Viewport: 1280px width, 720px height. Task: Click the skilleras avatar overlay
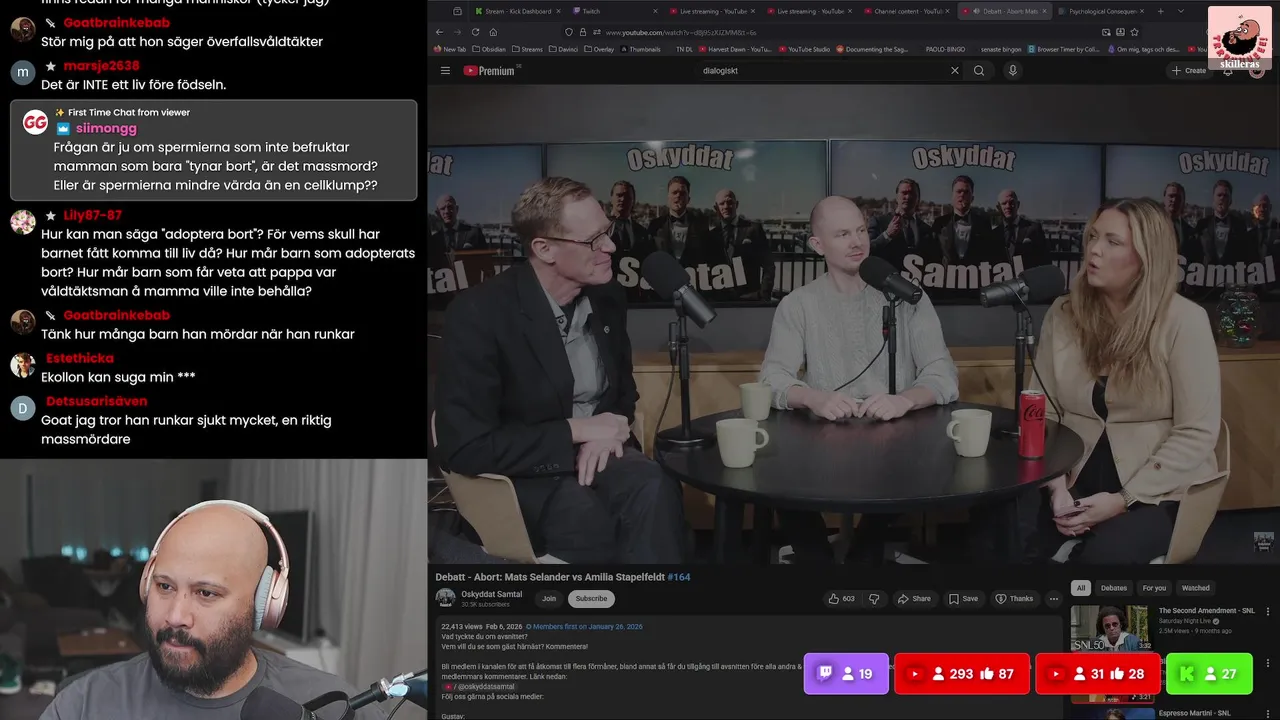[1240, 38]
